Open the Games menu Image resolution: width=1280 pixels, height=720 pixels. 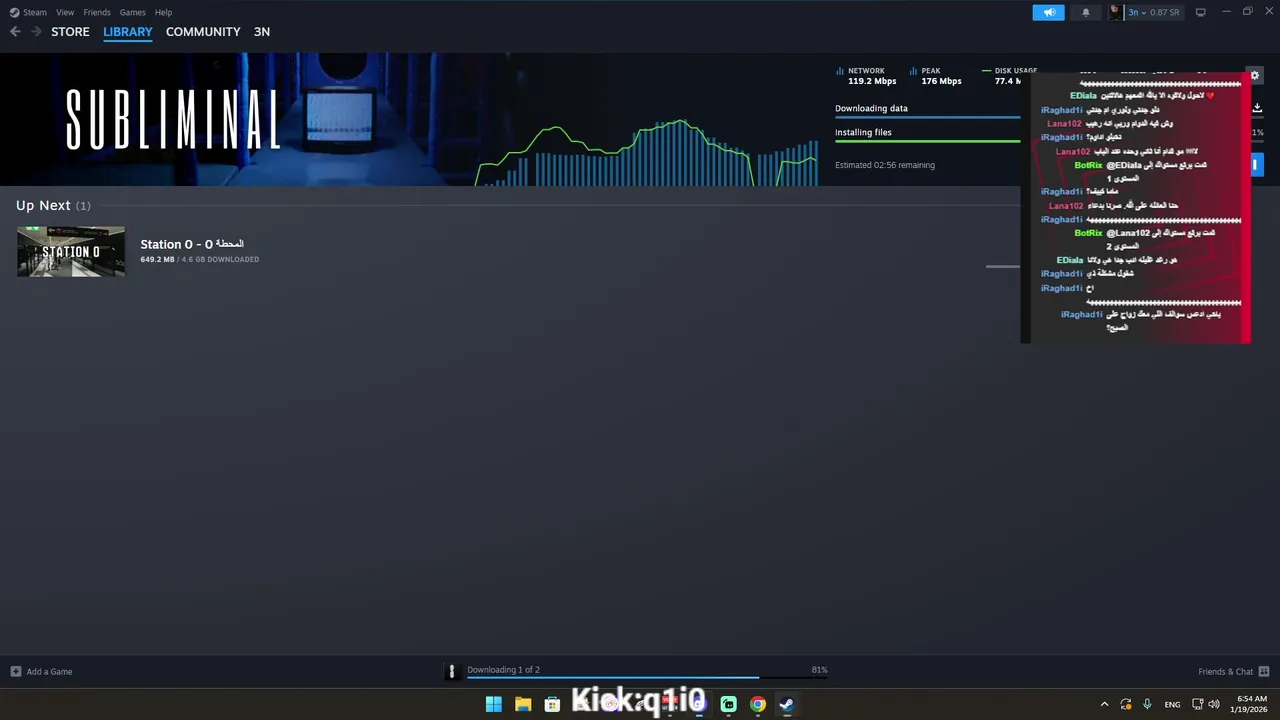132,12
